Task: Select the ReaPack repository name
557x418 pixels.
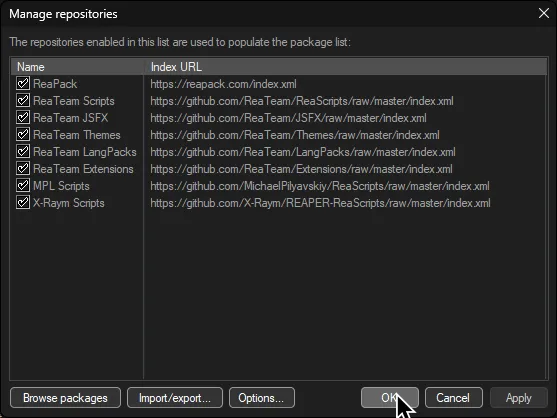Action: [55, 84]
